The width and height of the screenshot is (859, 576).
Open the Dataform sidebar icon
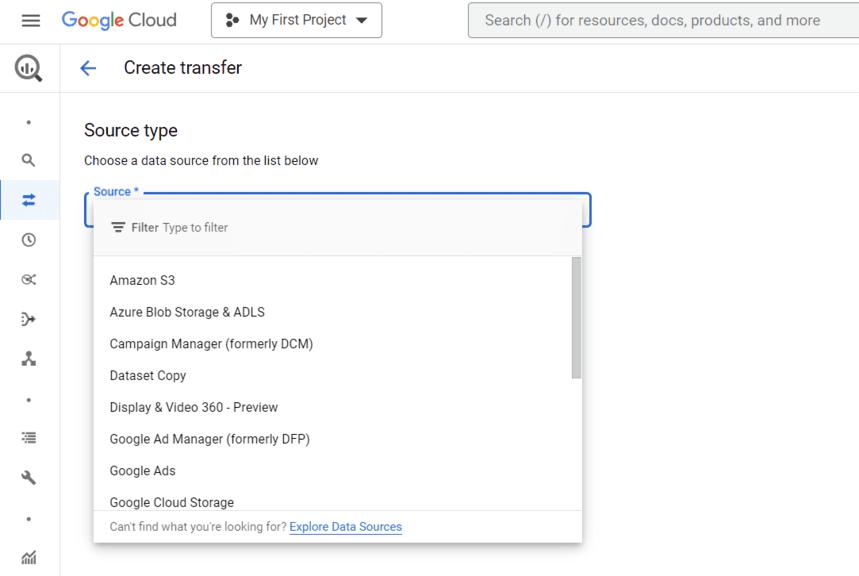28,319
